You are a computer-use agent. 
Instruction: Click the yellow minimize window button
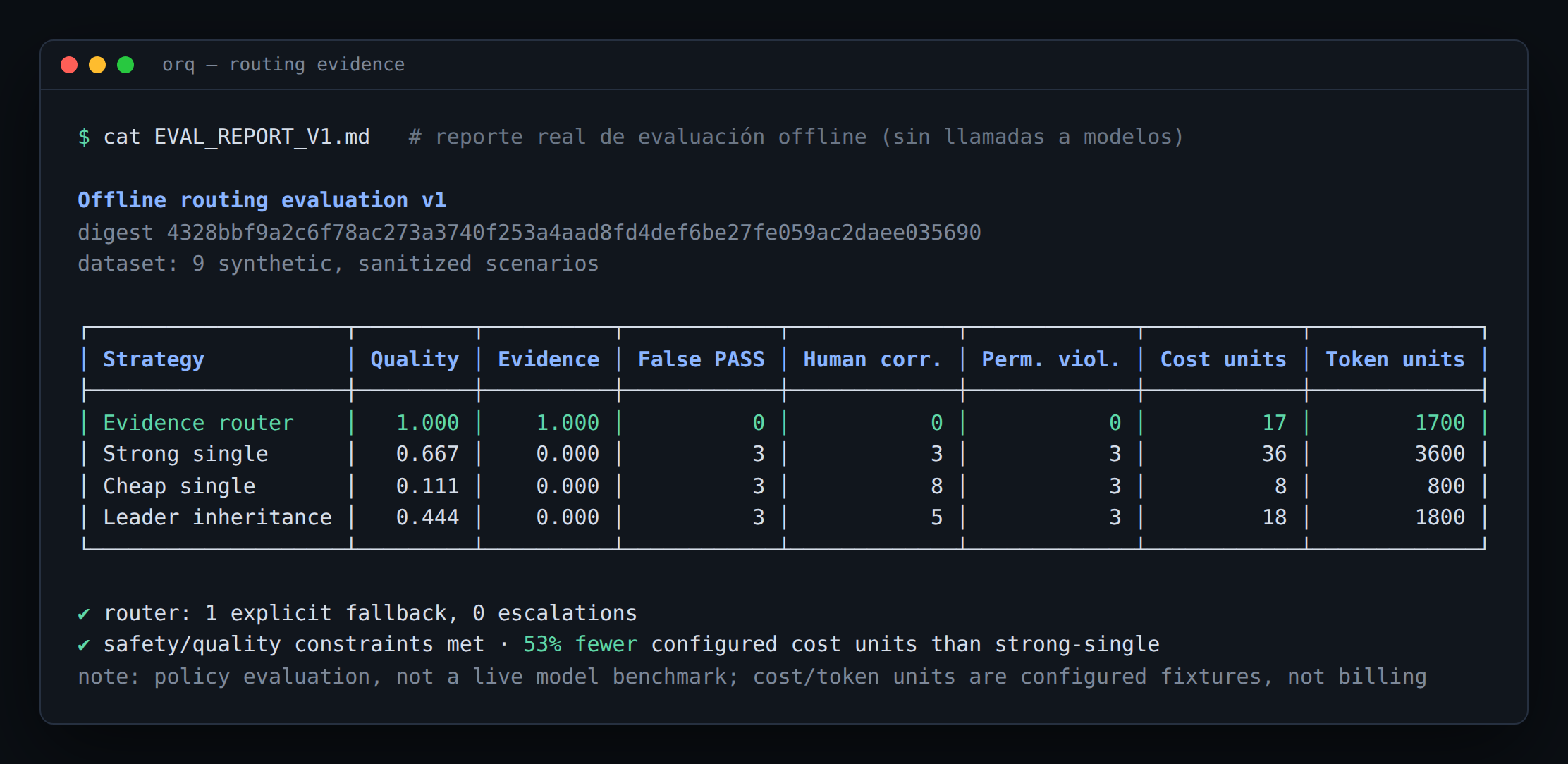click(97, 65)
